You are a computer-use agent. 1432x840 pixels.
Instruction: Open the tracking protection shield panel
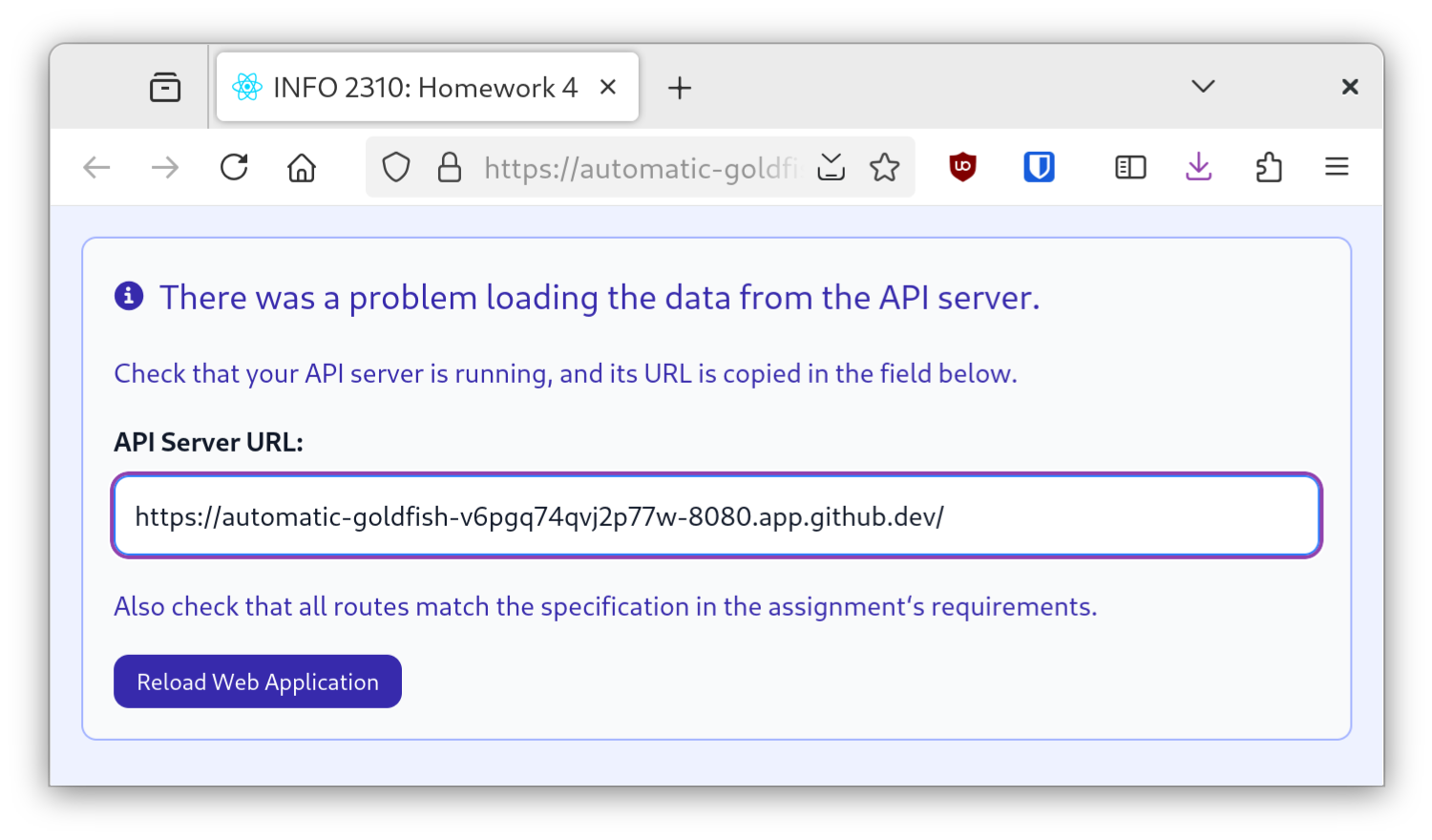395,167
